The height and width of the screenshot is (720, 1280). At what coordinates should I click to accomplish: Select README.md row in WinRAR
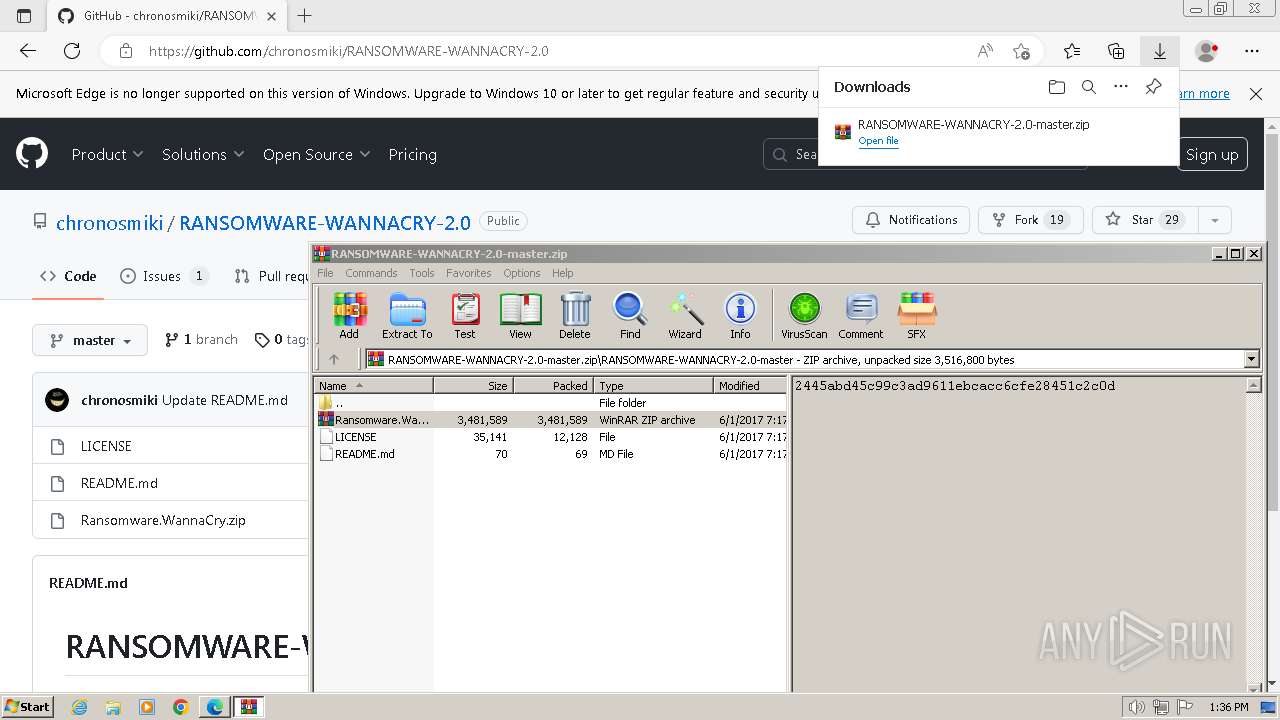[x=551, y=454]
